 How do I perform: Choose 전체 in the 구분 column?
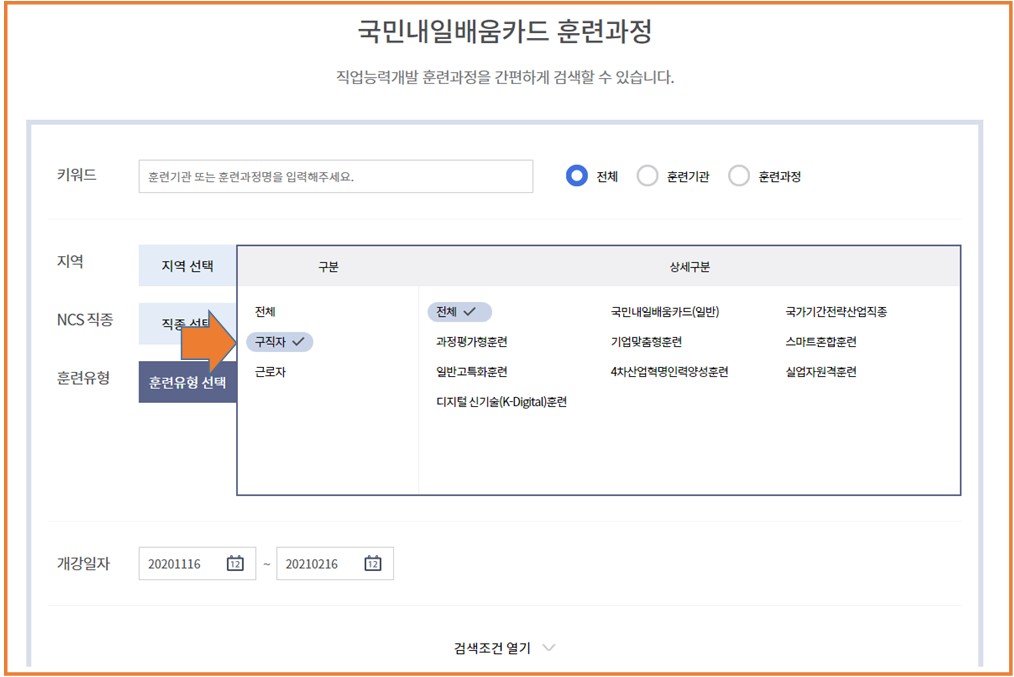[265, 312]
